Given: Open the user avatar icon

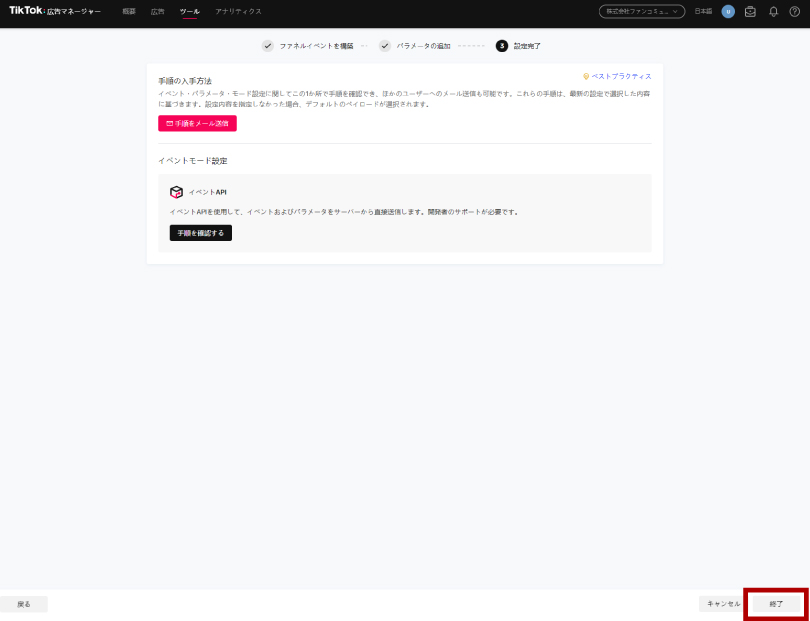Looking at the screenshot, I should 728,12.
